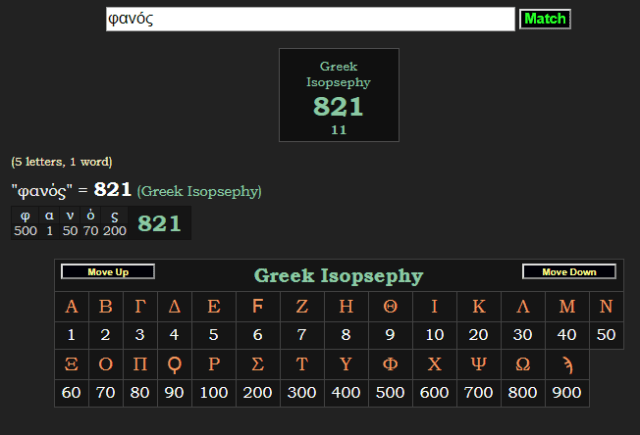Click the search input containing φανός
The height and width of the screenshot is (435, 640).
(310, 19)
